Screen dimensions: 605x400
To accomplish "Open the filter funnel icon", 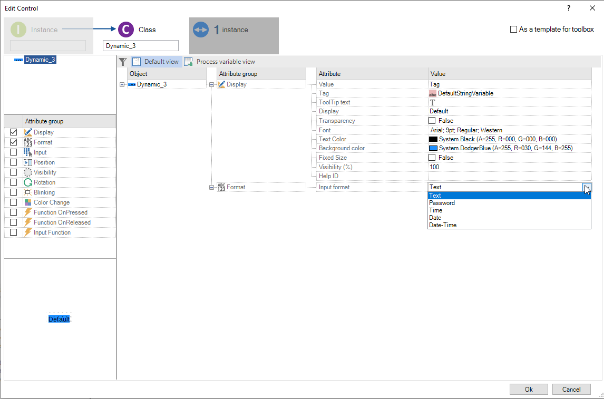I will [123, 62].
